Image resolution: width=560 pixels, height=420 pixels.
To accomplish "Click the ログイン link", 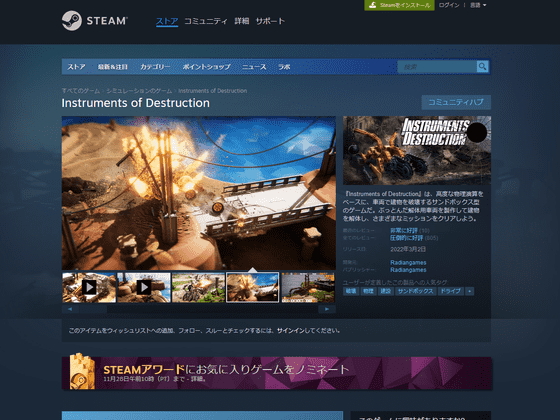I will point(449,5).
